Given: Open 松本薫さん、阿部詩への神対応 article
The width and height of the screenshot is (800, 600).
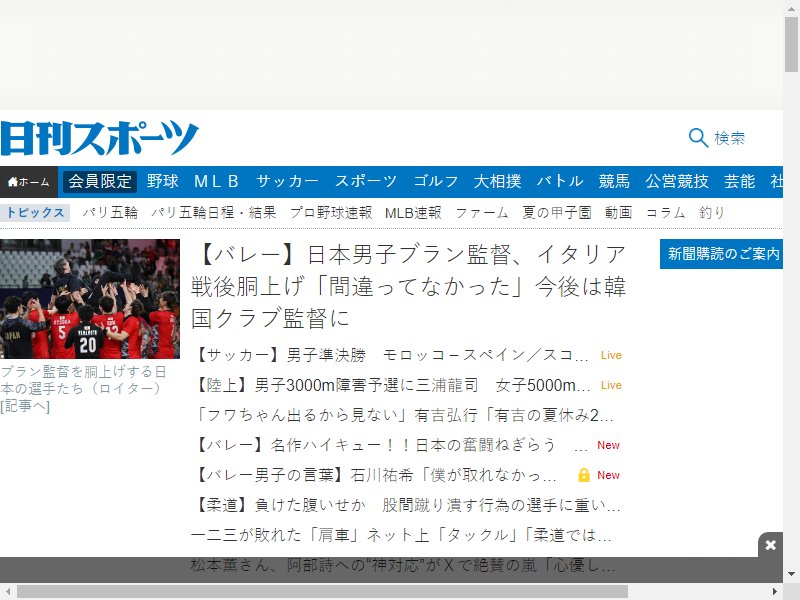Looking at the screenshot, I should (x=403, y=565).
